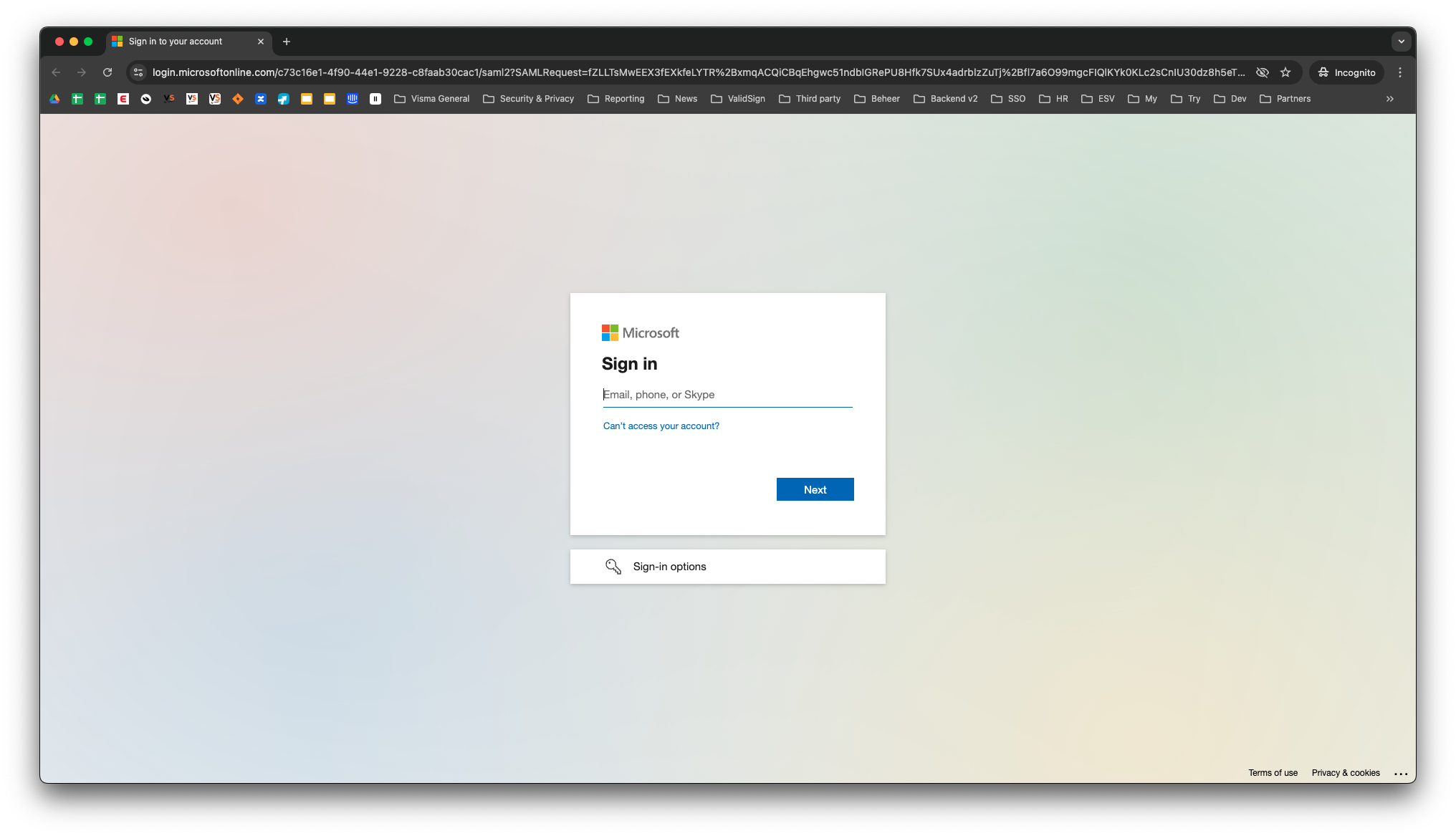Expand the Reporting bookmark folder
Image resolution: width=1456 pixels, height=836 pixels.
click(x=616, y=99)
